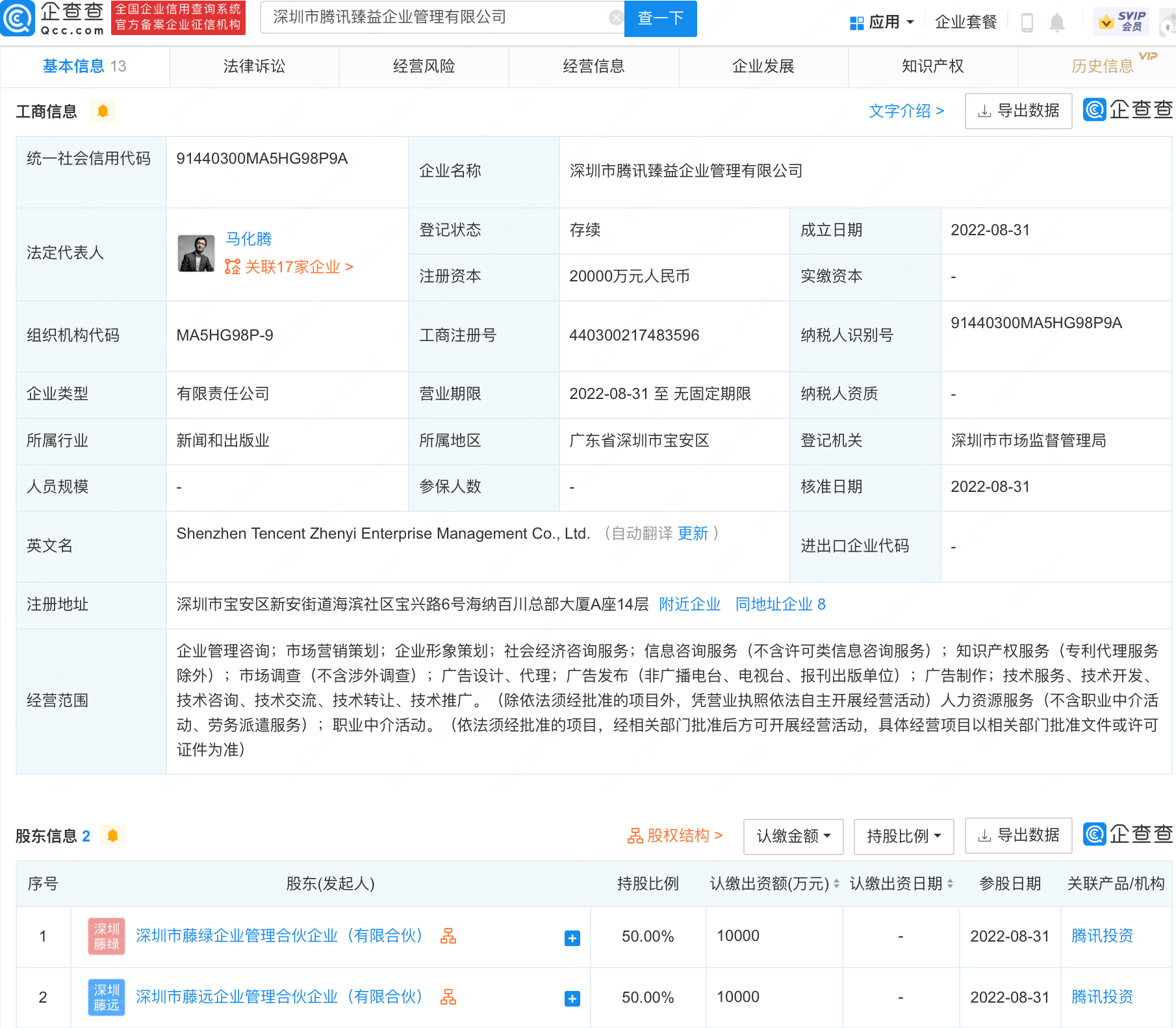Open notifications via the bell icon top right
Viewport: 1176px width, 1028px height.
(x=1056, y=21)
